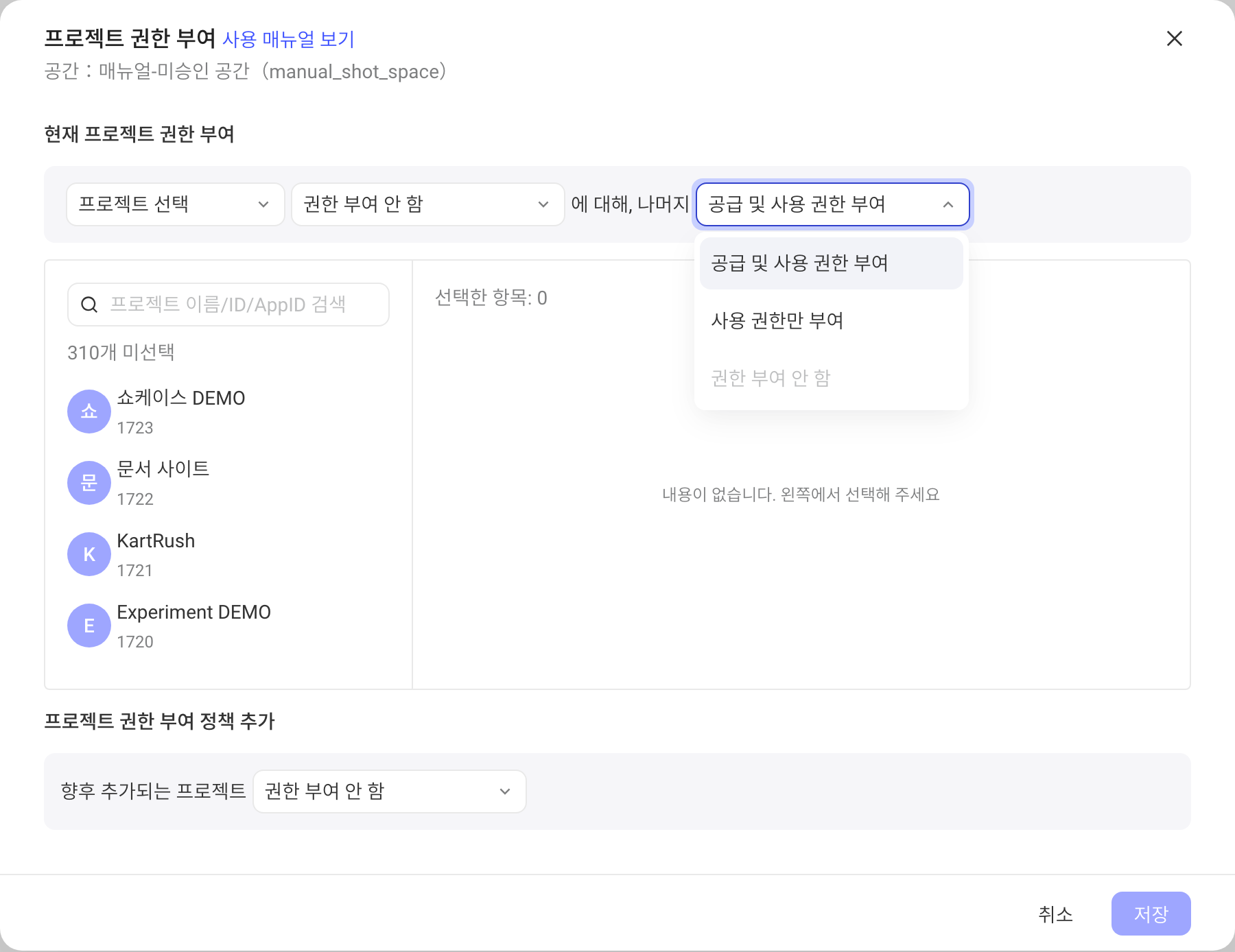Click the 쇼케이스 DEMO avatar icon

(x=89, y=412)
